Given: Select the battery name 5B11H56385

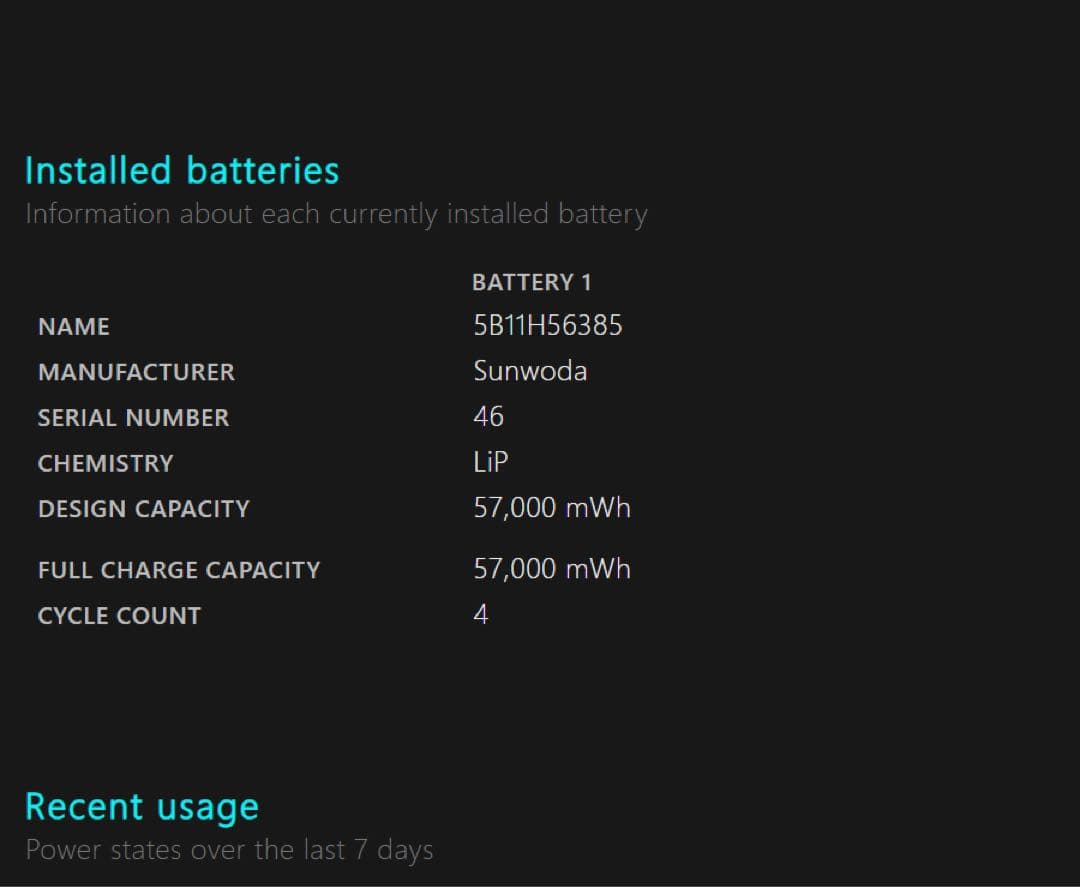Looking at the screenshot, I should click(547, 326).
